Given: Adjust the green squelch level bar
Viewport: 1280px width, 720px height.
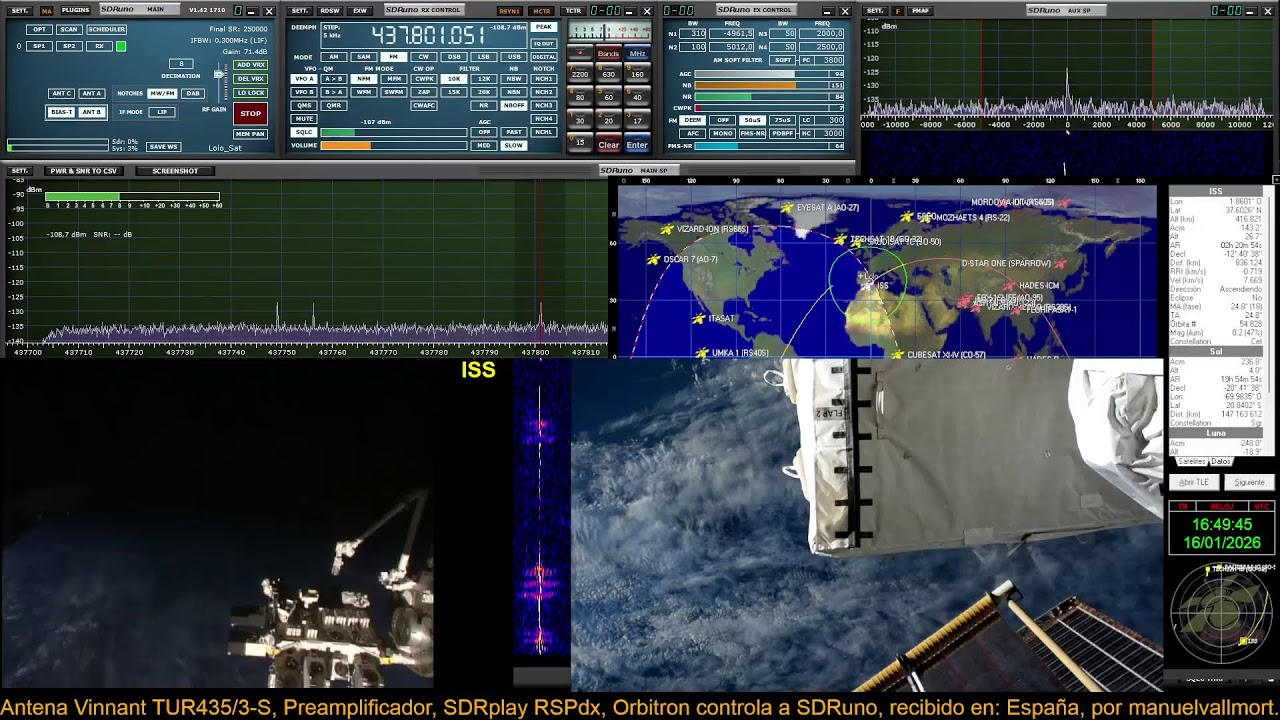Looking at the screenshot, I should pos(393,132).
